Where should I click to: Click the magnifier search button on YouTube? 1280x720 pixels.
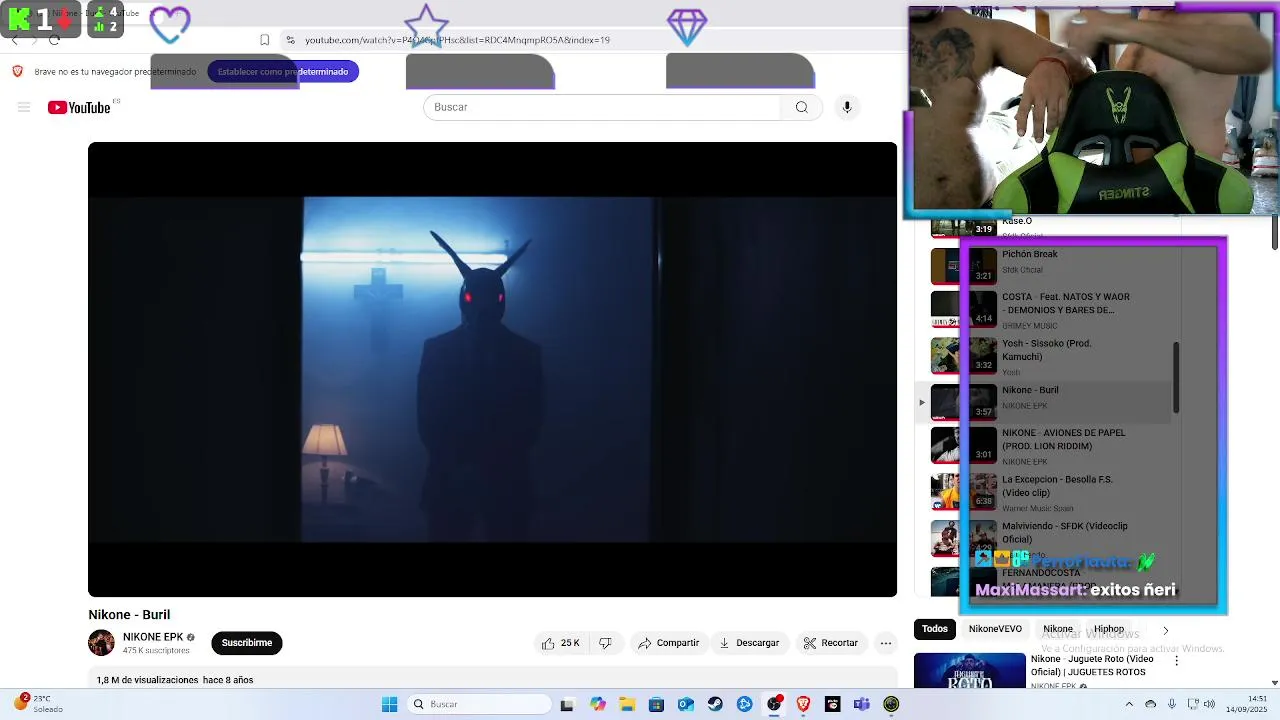click(801, 107)
